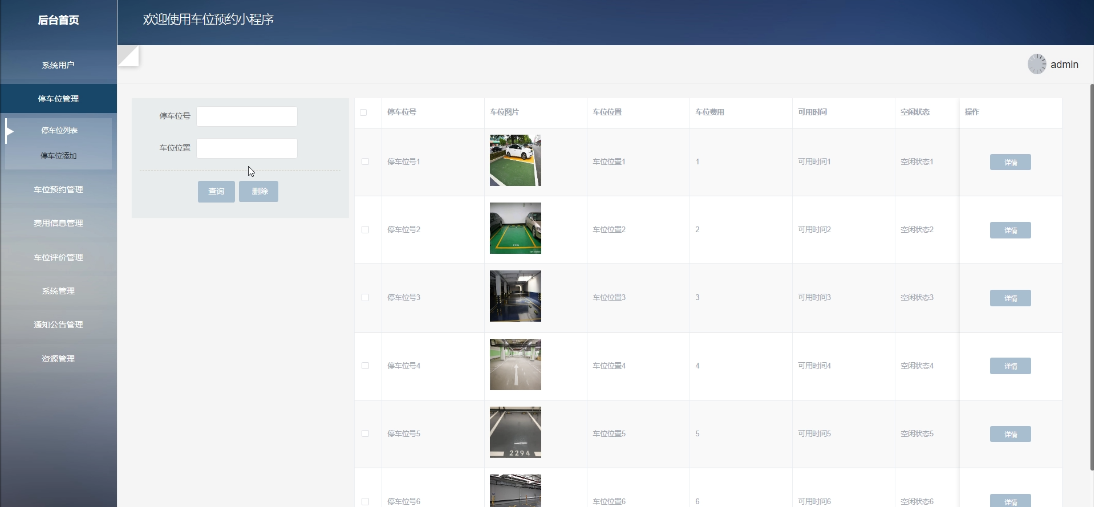Open the dark garage corridor thumbnail, row 3

tap(516, 296)
